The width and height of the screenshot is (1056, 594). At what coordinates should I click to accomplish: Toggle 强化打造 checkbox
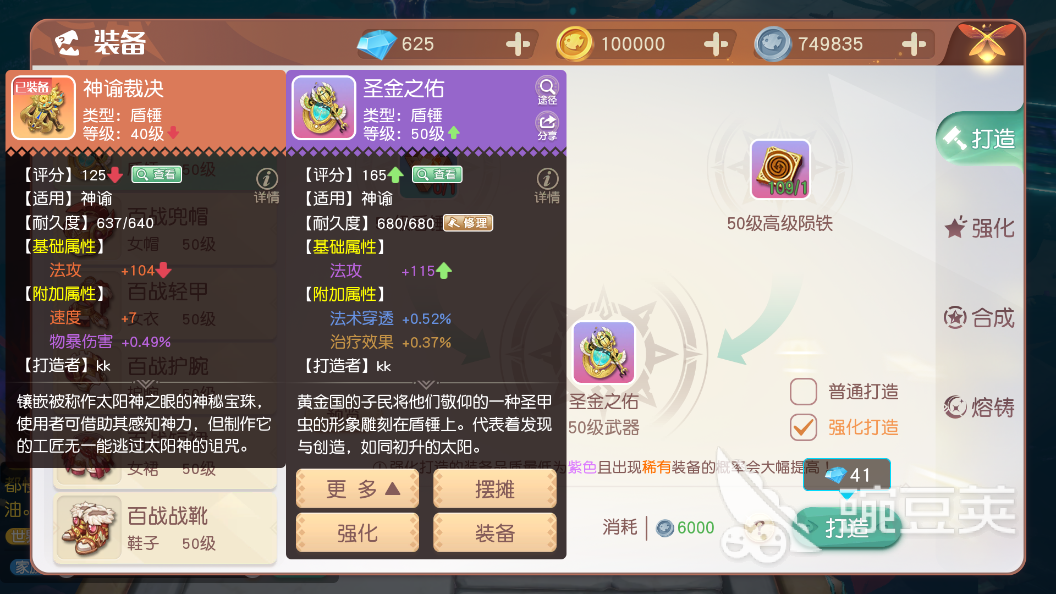803,427
